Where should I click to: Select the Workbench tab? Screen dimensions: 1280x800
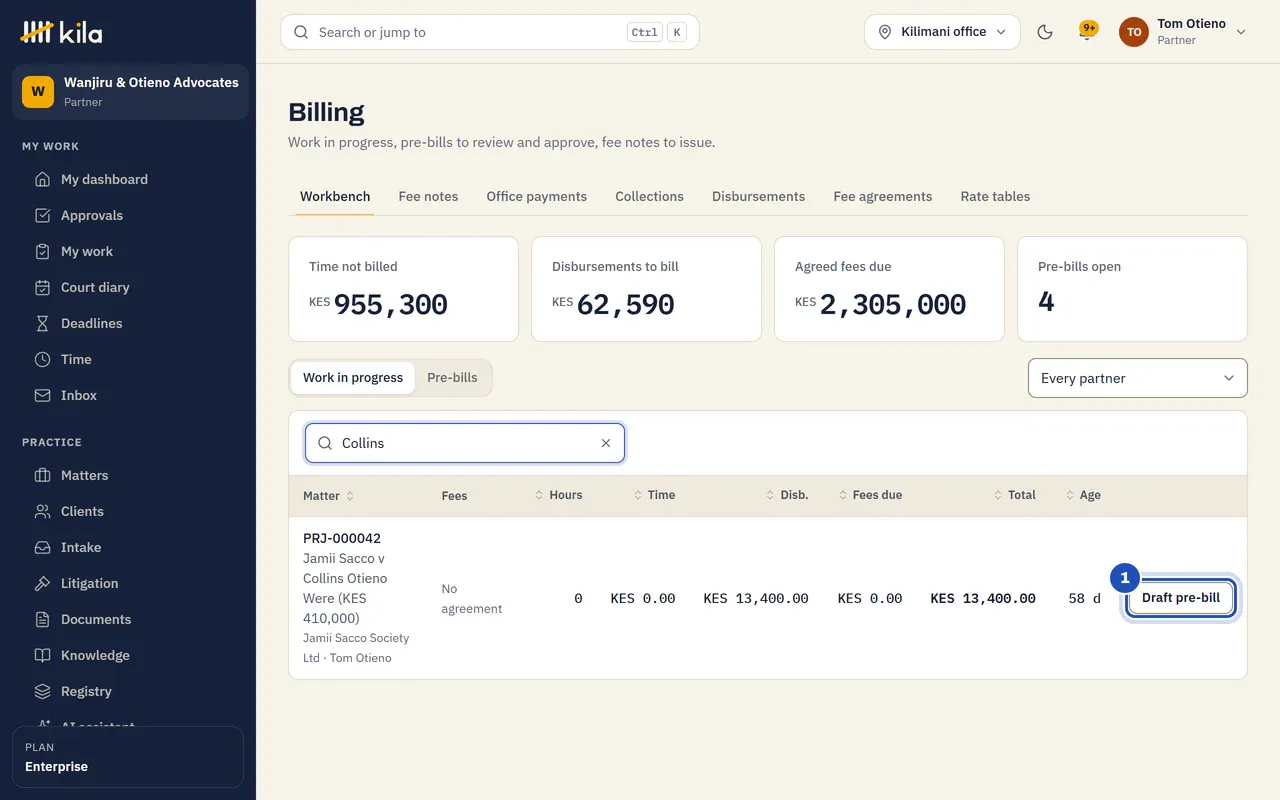coord(335,197)
